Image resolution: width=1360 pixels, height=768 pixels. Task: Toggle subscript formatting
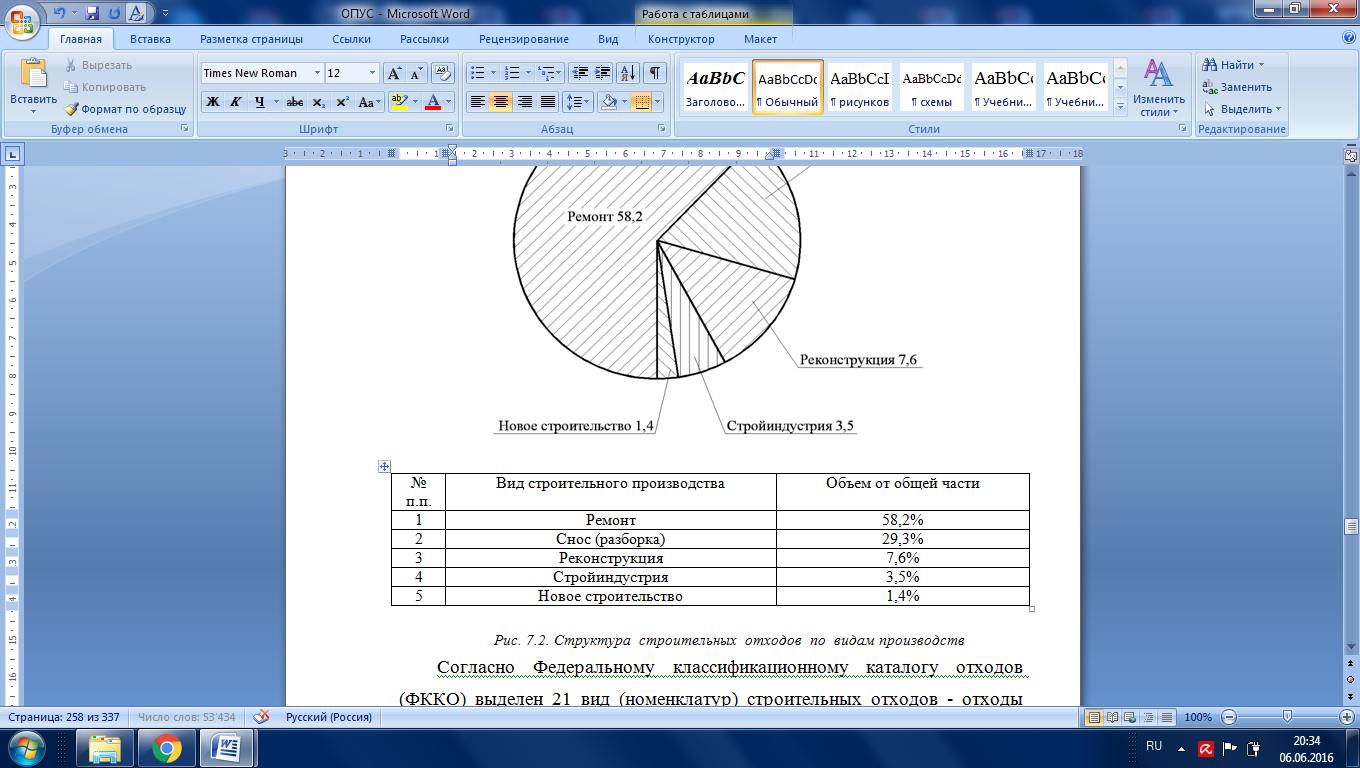coord(318,102)
